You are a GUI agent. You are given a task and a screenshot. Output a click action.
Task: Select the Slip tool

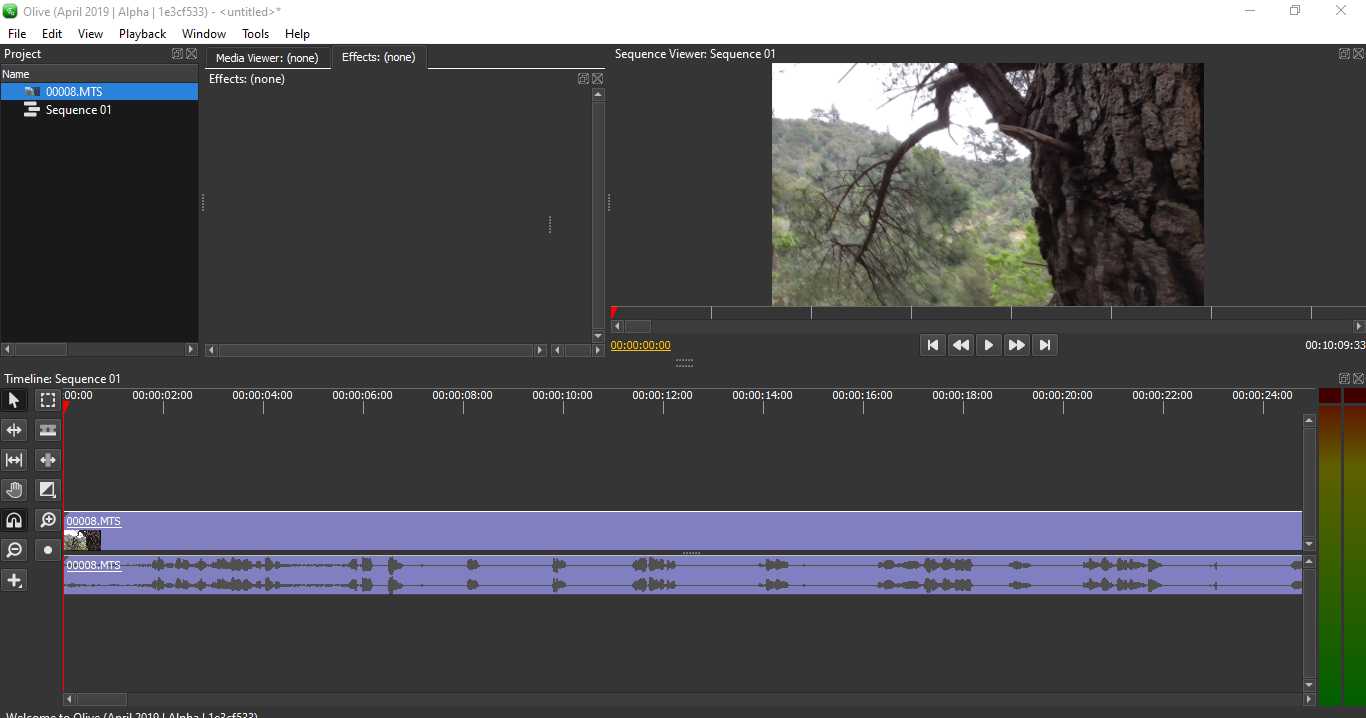pyautogui.click(x=14, y=460)
